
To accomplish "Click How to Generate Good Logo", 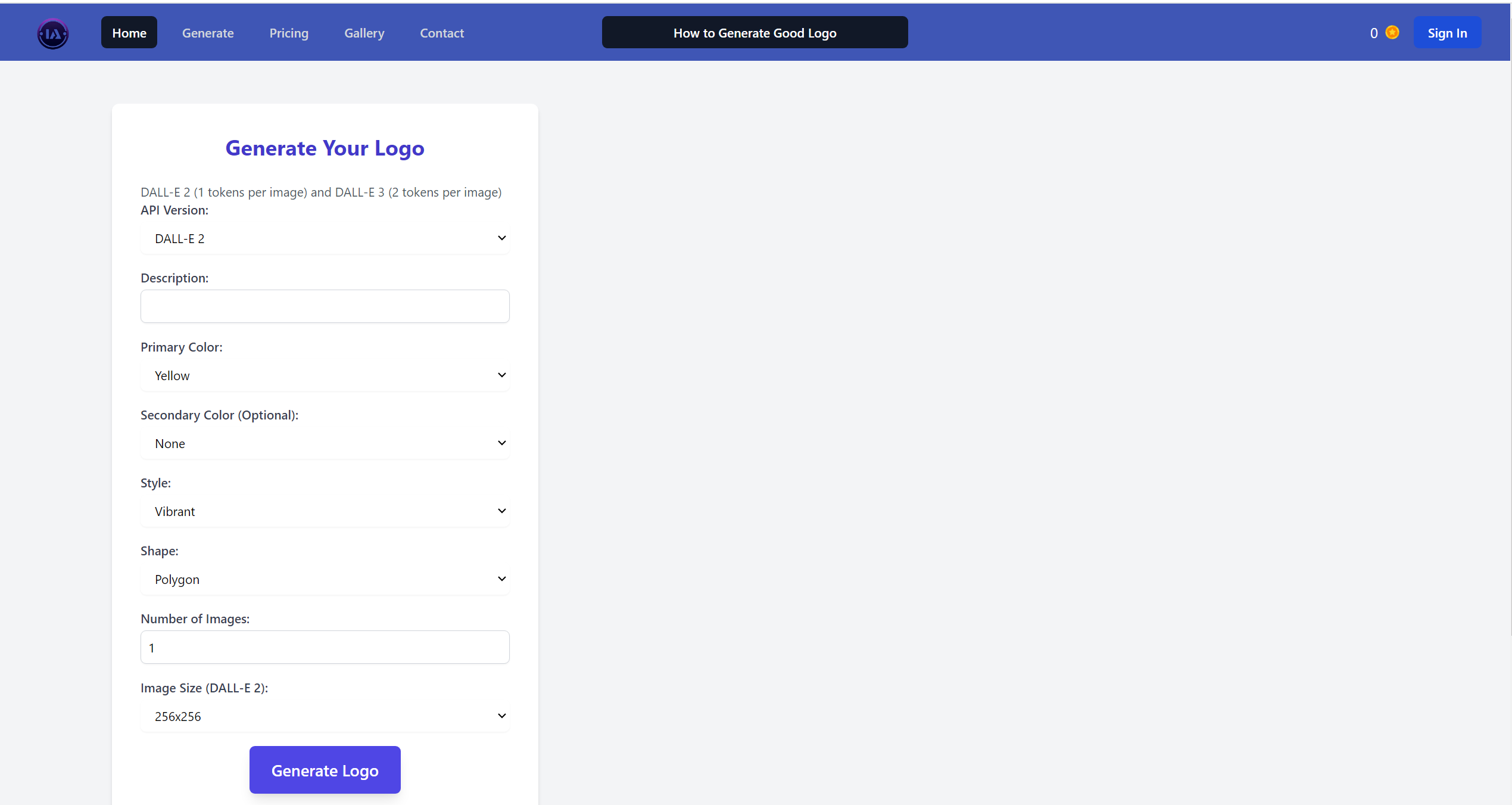I will (x=755, y=33).
